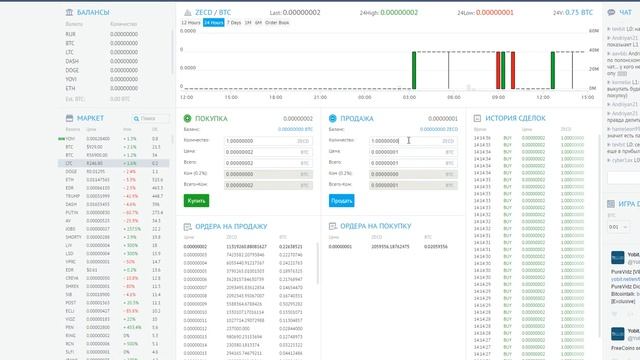Switch chart to 12 Hours
The width and height of the screenshot is (640, 360).
(191, 22)
